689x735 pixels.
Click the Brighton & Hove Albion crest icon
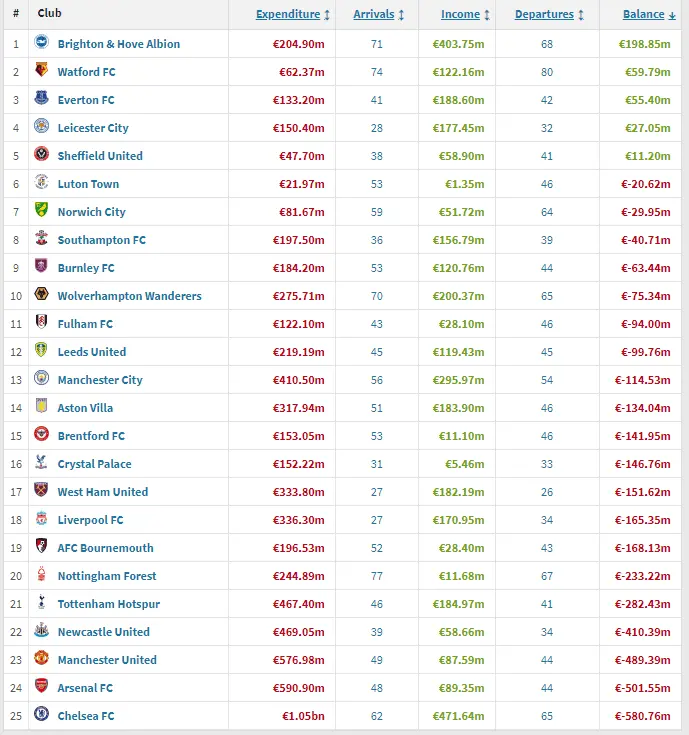(x=42, y=43)
